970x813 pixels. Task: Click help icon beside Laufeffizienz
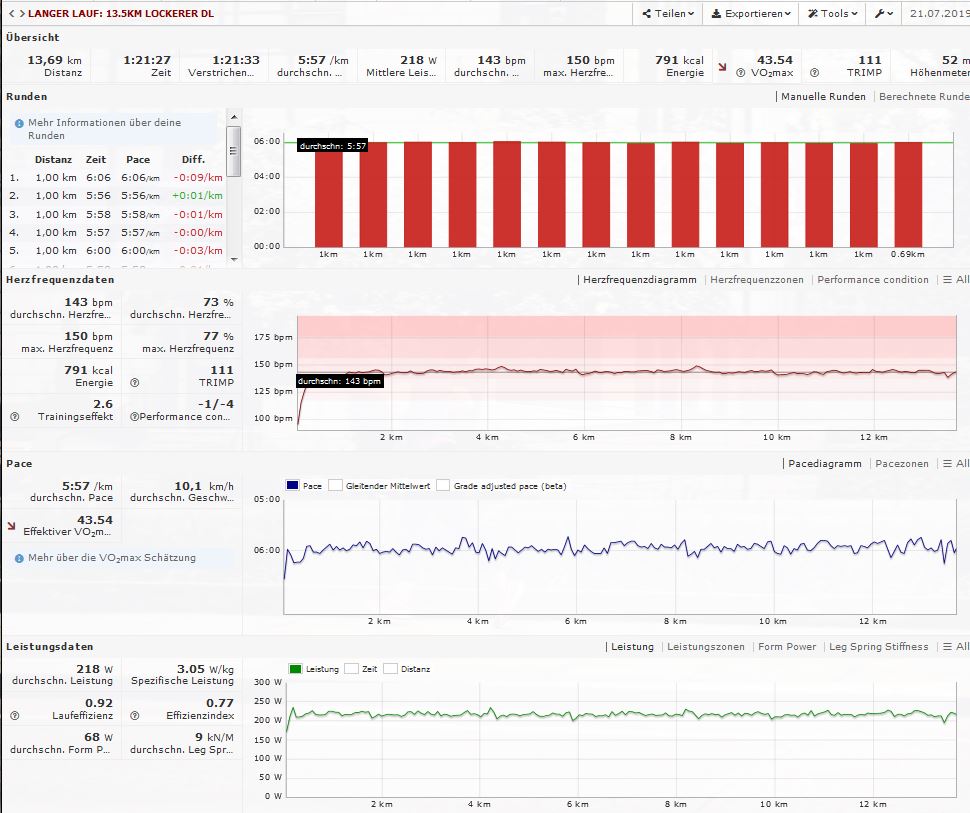coord(15,716)
